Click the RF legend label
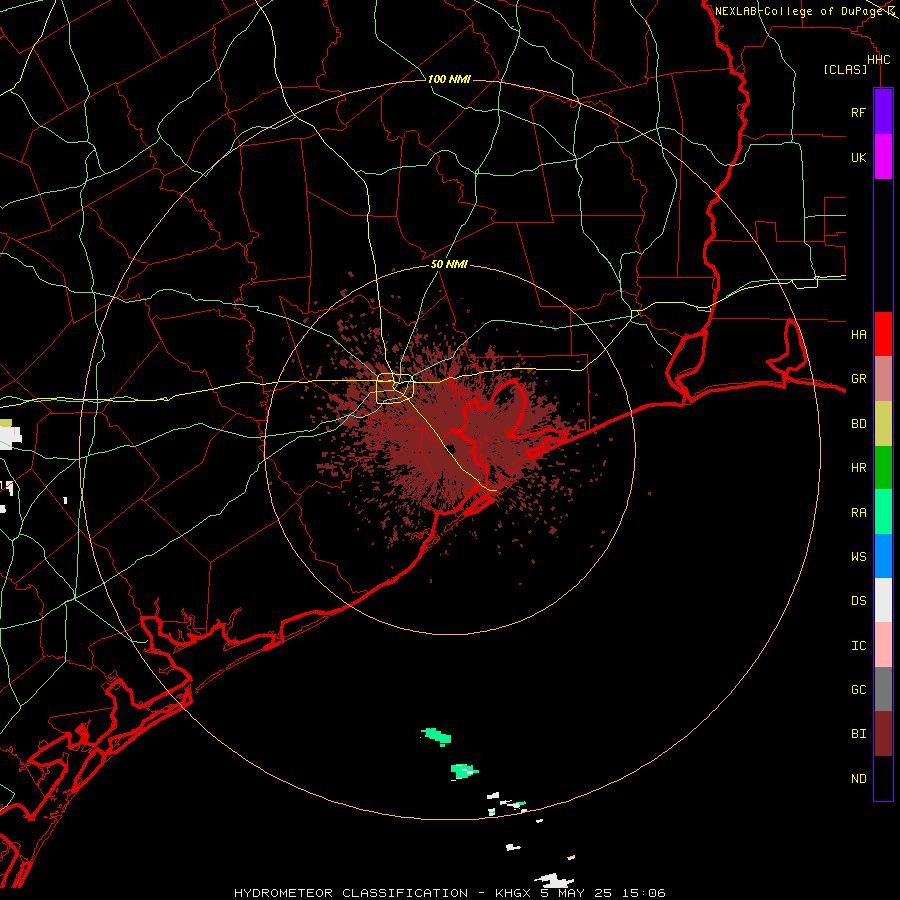 (x=858, y=112)
